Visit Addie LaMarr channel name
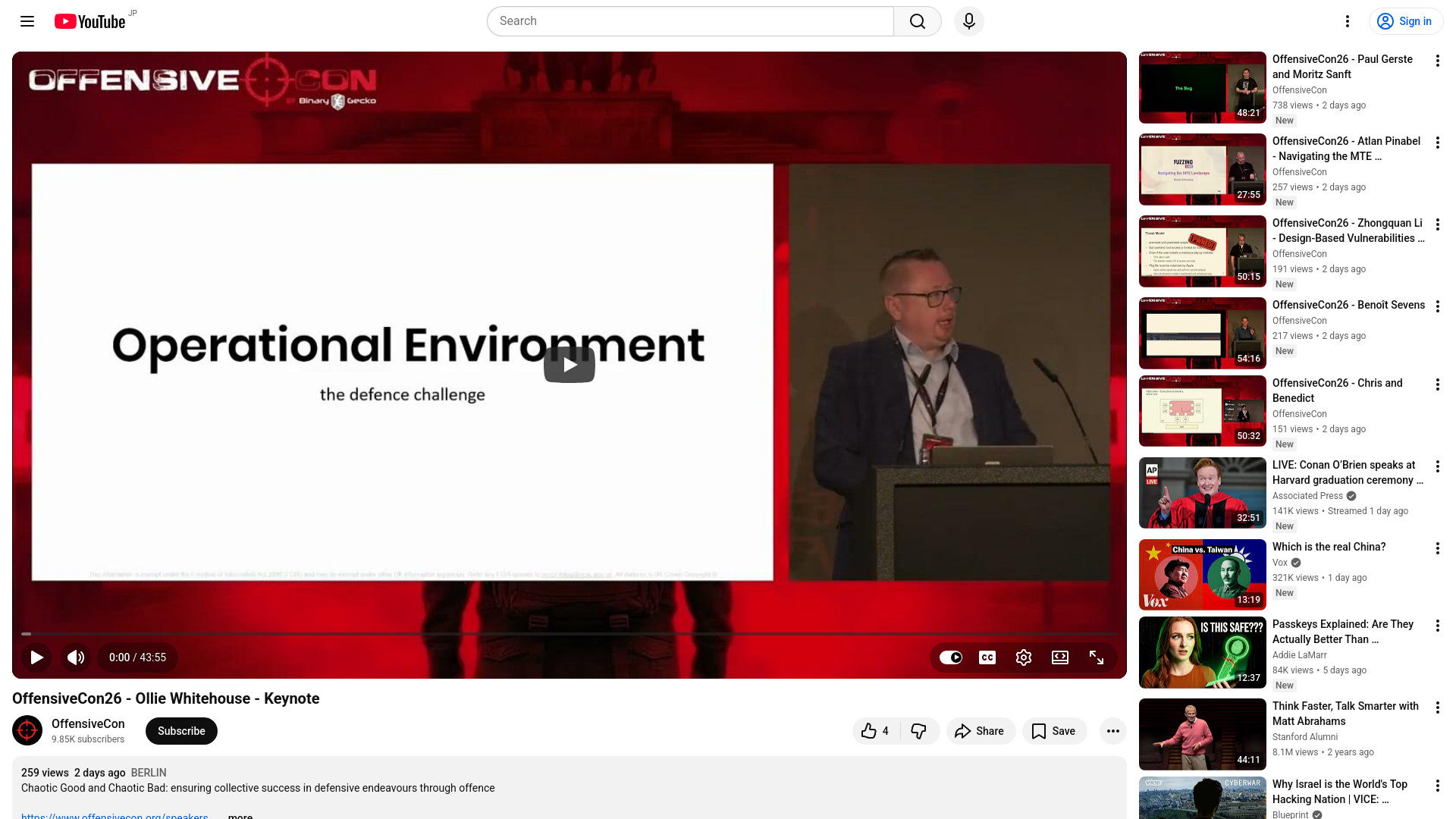The width and height of the screenshot is (1456, 819). [1300, 655]
